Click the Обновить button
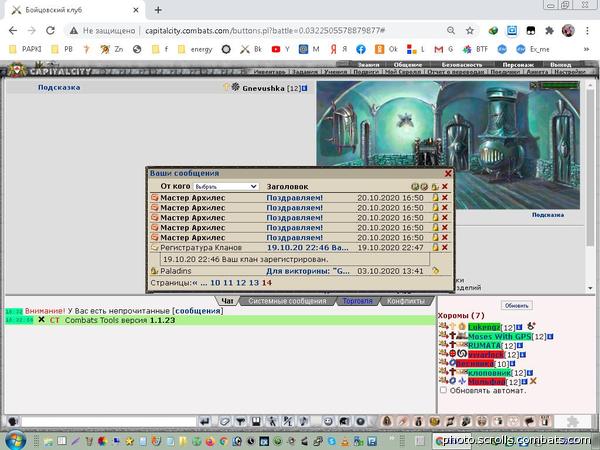 coord(517,305)
